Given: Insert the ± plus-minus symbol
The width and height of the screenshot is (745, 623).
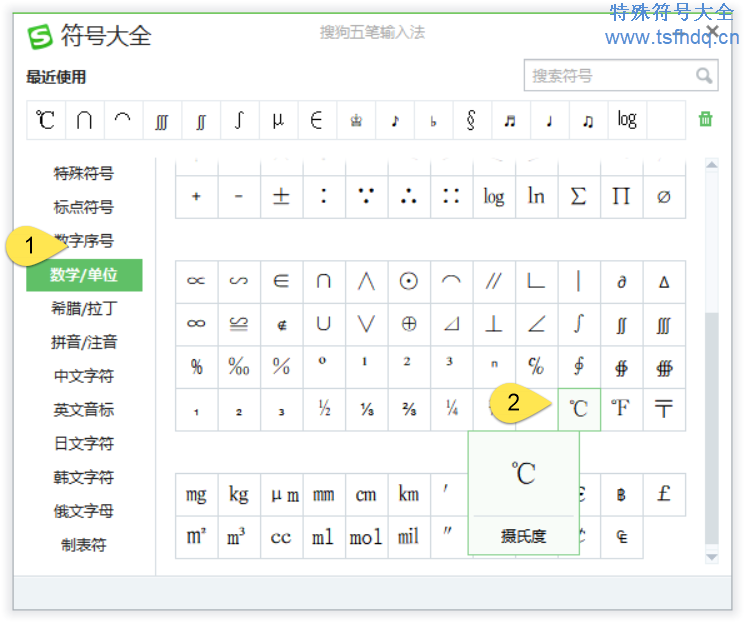Looking at the screenshot, I should (281, 196).
